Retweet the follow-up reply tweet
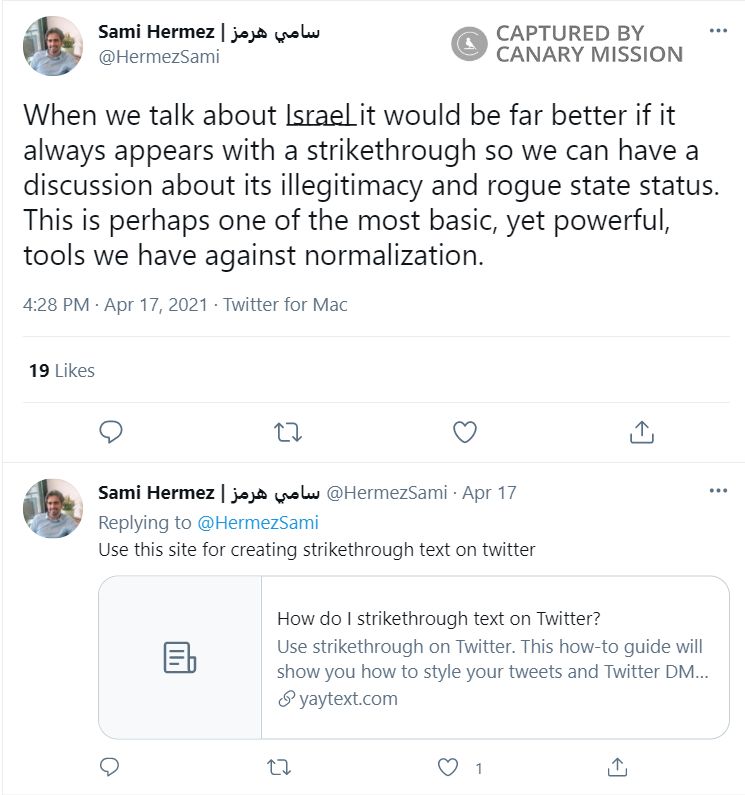The height and width of the screenshot is (795, 745). coord(281,767)
